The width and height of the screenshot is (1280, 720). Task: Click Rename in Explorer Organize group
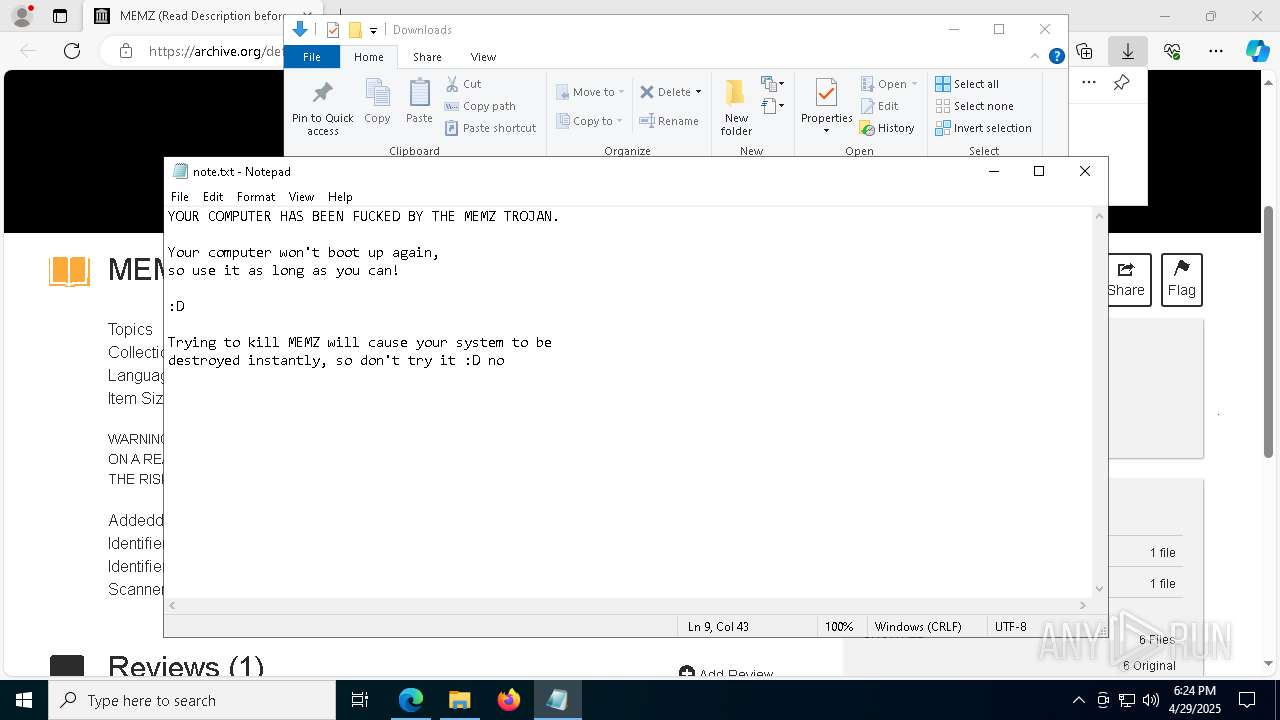coord(669,121)
